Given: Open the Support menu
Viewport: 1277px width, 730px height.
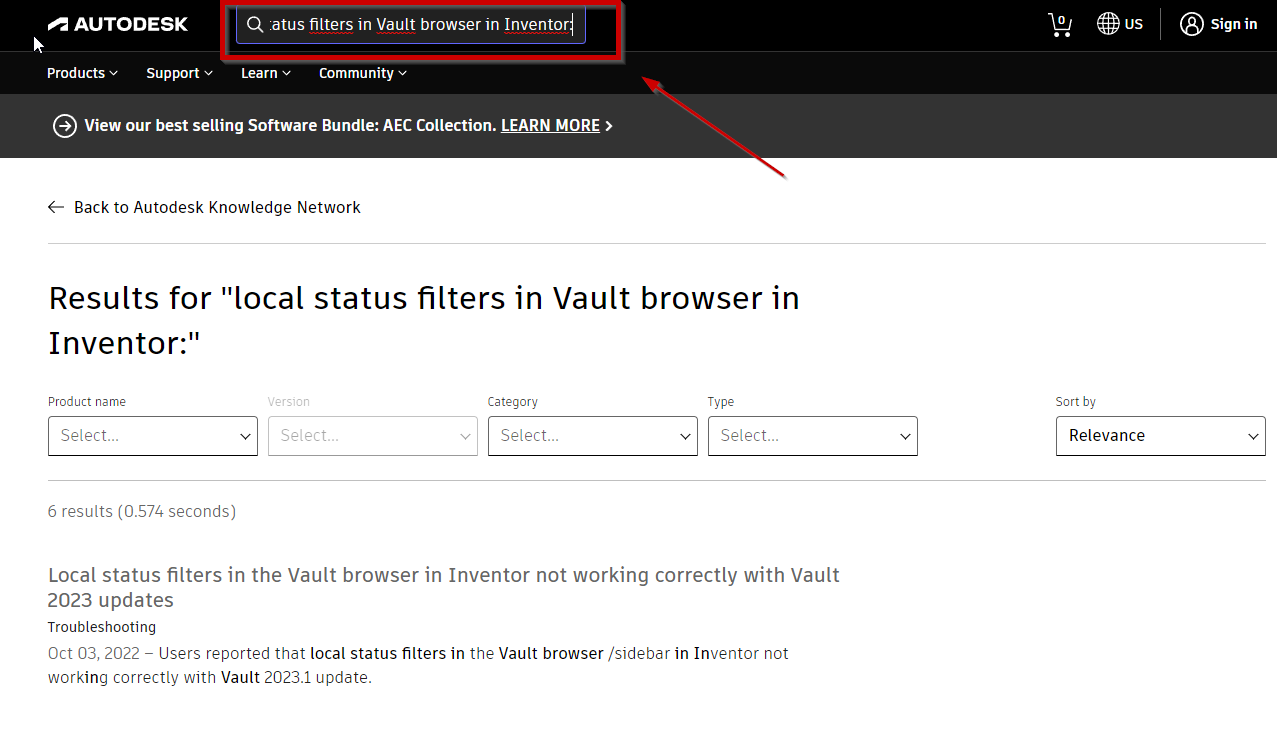Looking at the screenshot, I should [178, 73].
